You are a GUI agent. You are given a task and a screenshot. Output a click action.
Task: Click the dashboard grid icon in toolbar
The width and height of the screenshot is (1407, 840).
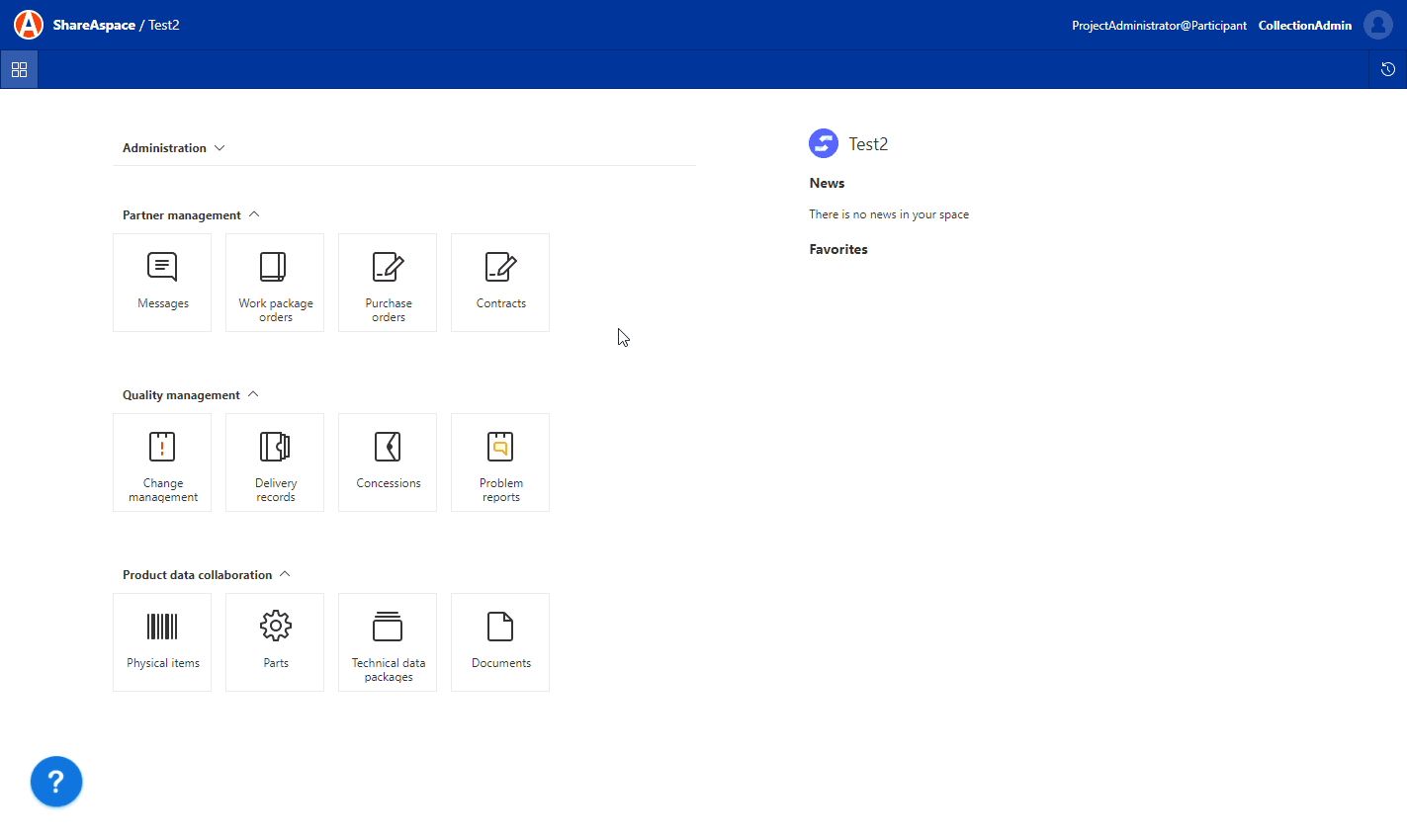[x=19, y=70]
